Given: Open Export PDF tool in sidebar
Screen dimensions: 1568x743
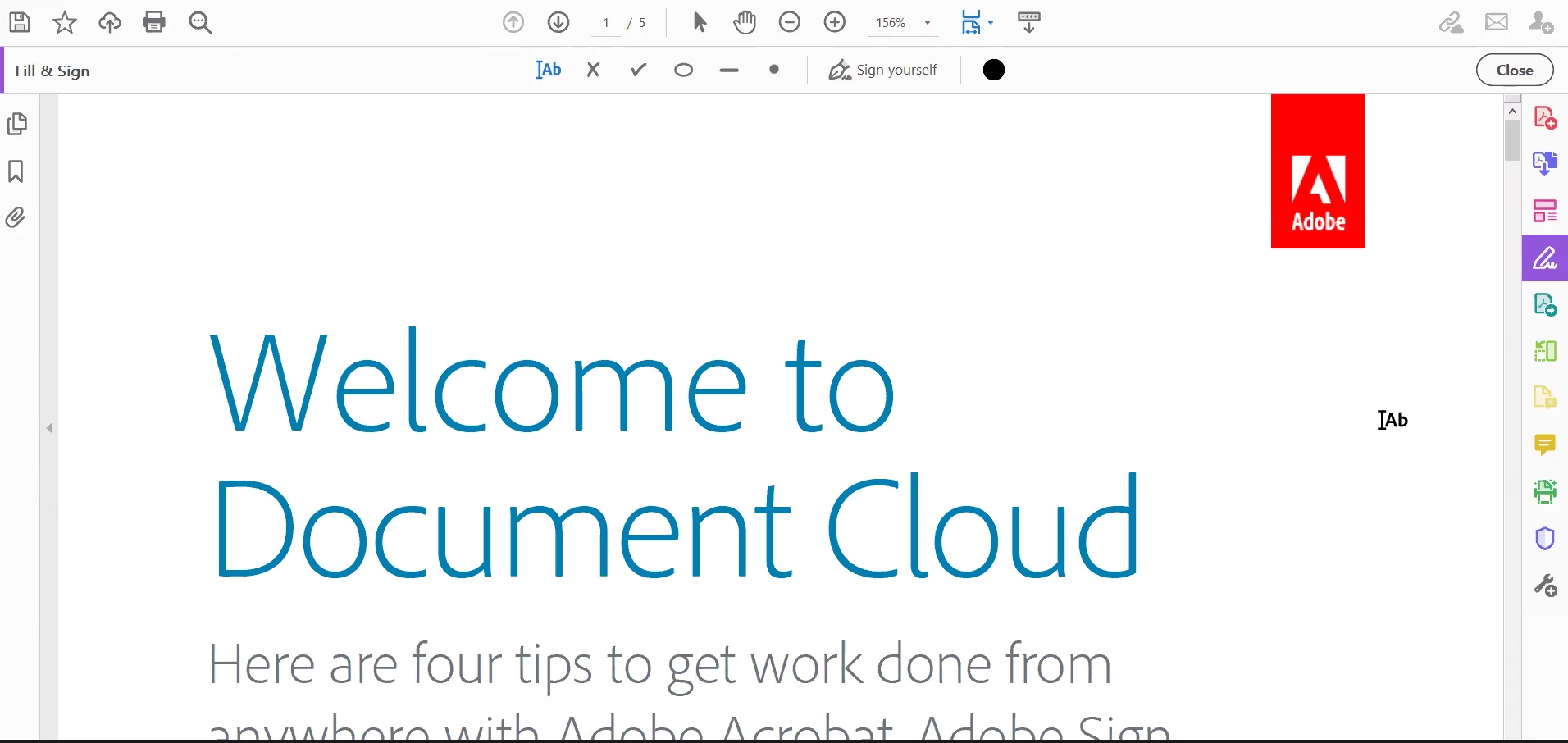Looking at the screenshot, I should point(1545,164).
